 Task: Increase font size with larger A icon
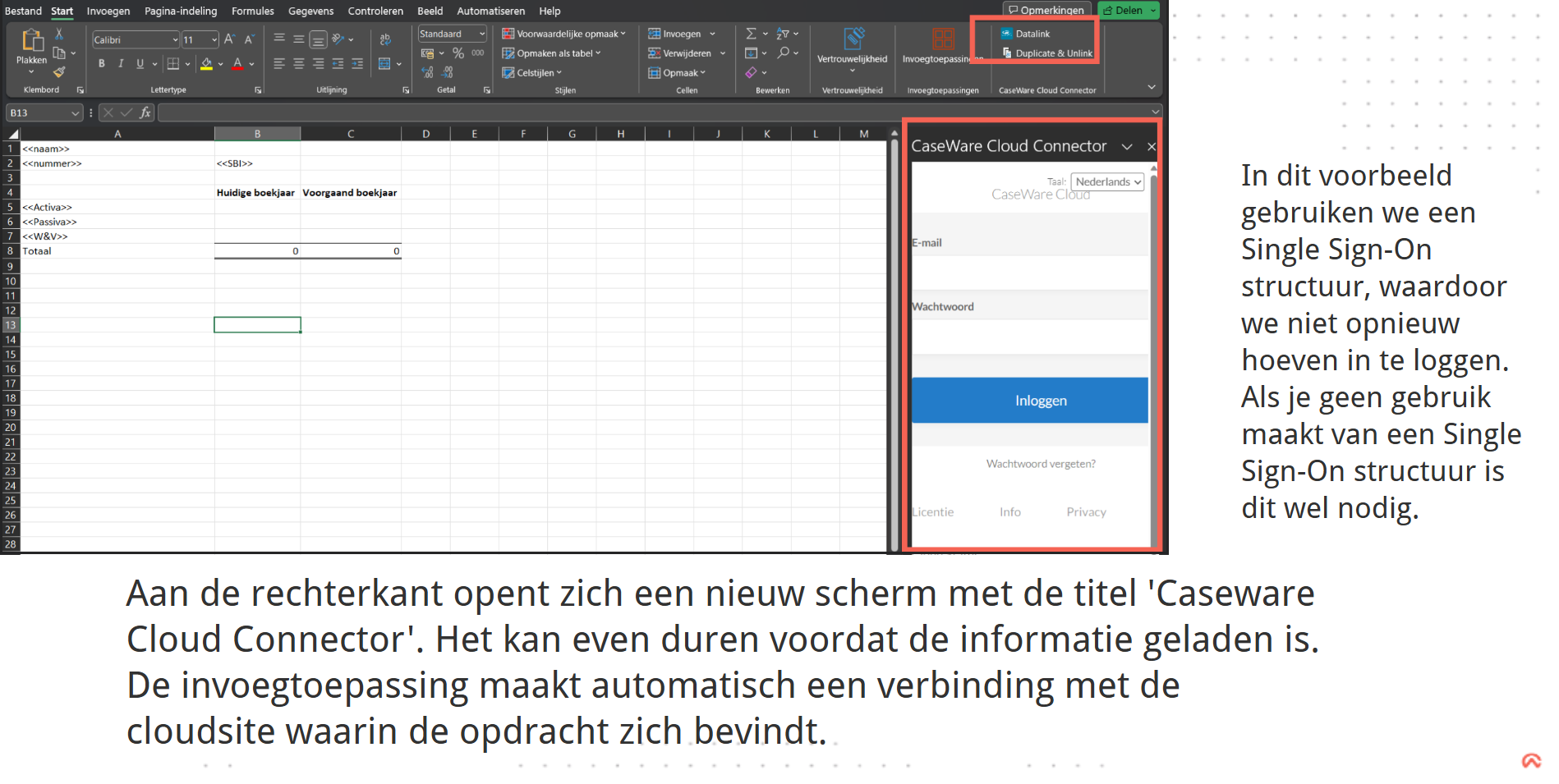[x=230, y=39]
